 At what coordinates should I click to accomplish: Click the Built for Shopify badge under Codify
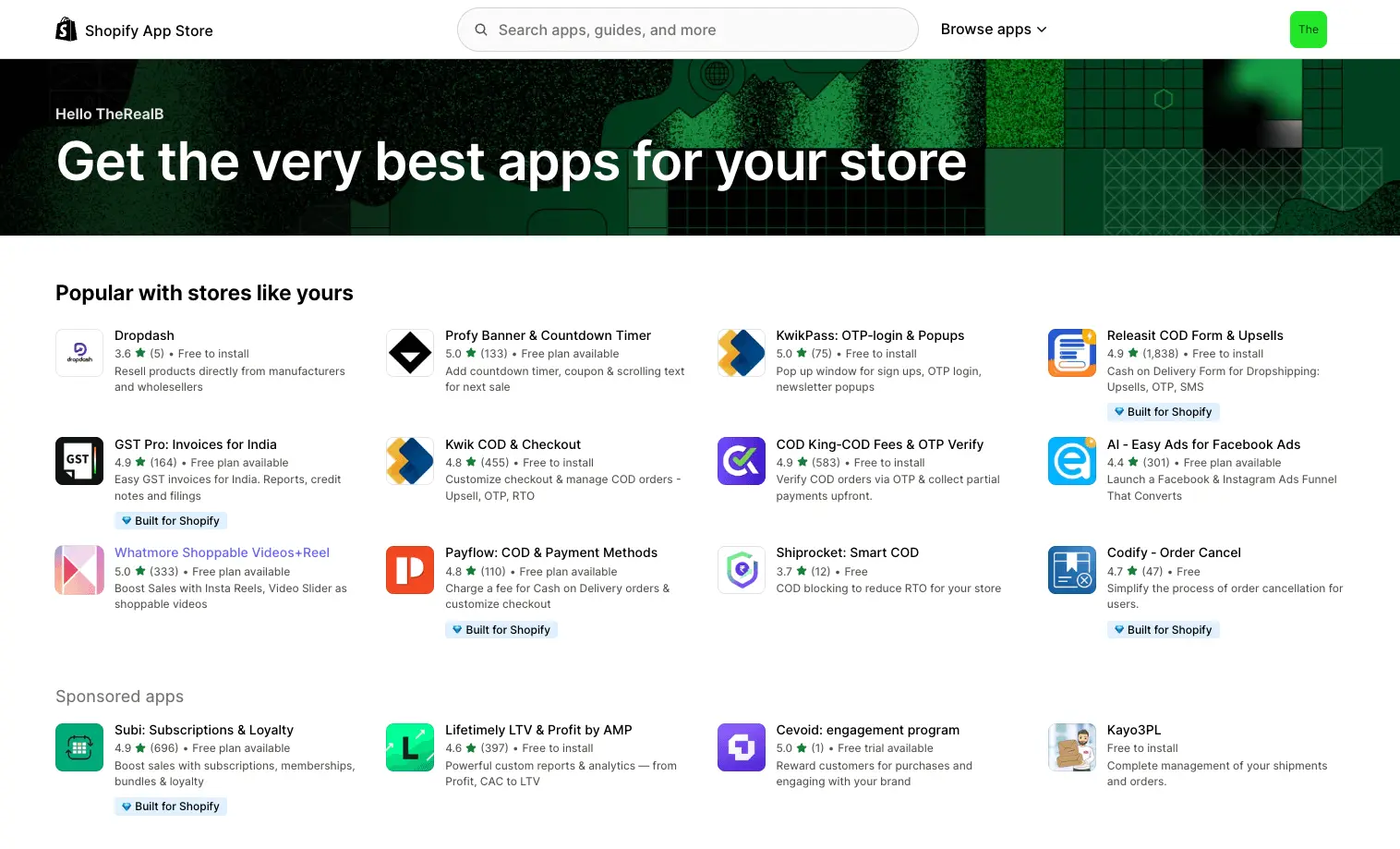[1163, 629]
